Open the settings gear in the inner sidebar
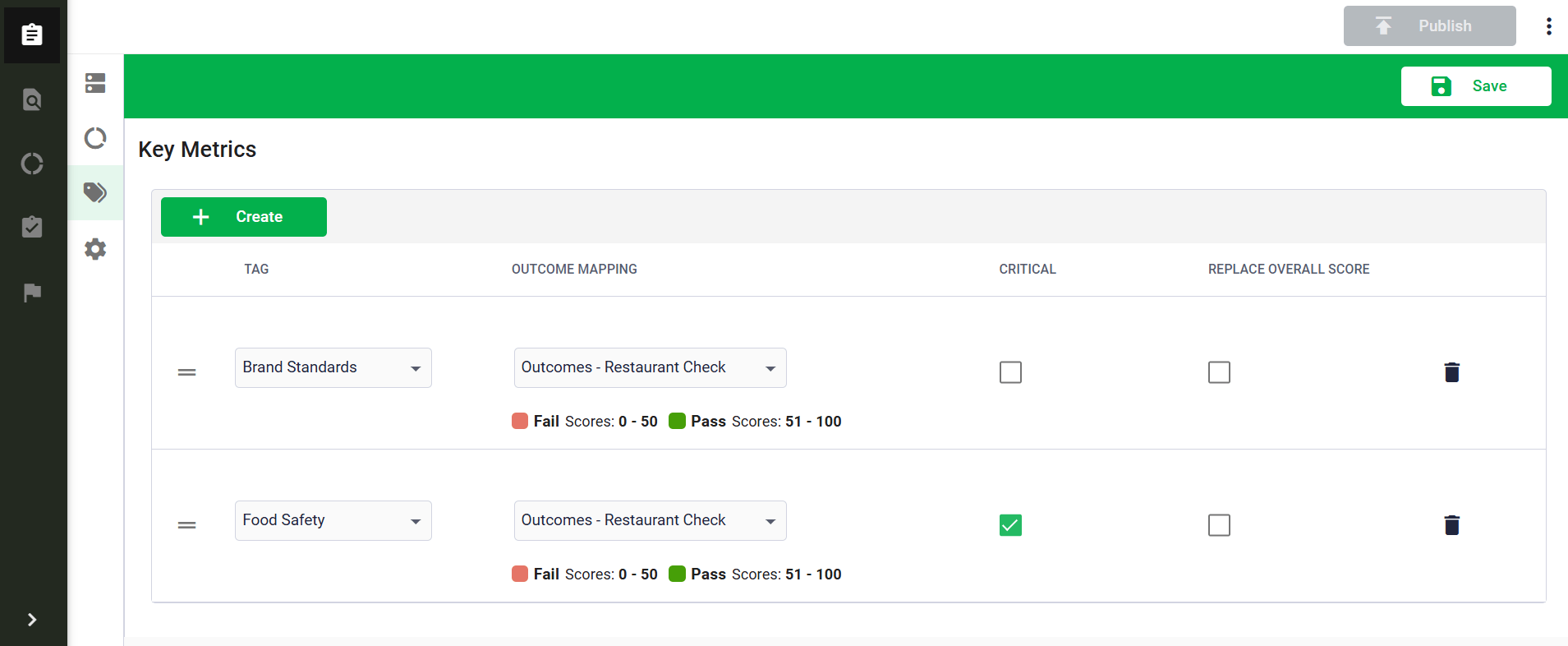 pyautogui.click(x=95, y=249)
